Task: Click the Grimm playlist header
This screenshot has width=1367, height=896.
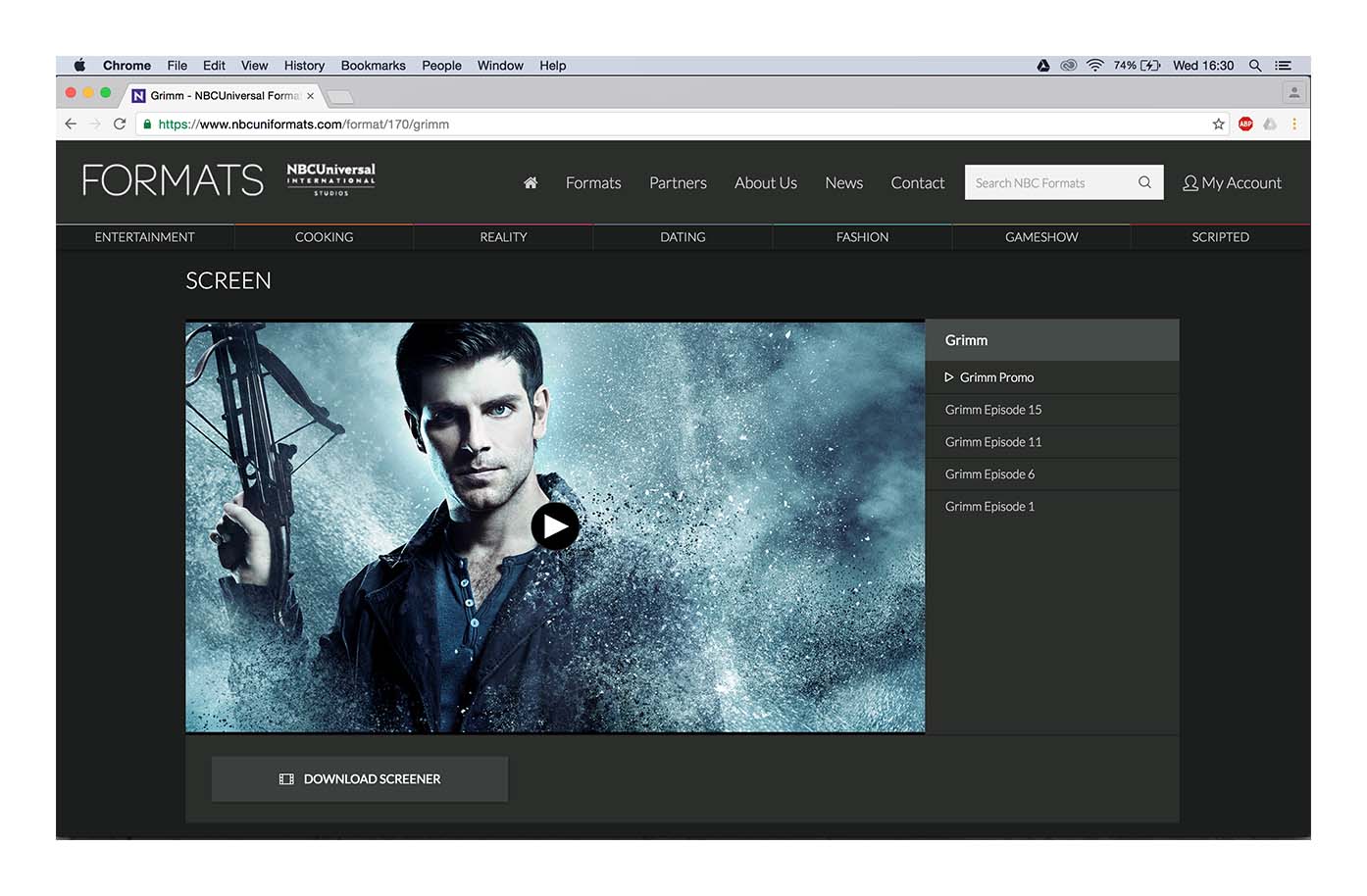Action: [x=1052, y=340]
